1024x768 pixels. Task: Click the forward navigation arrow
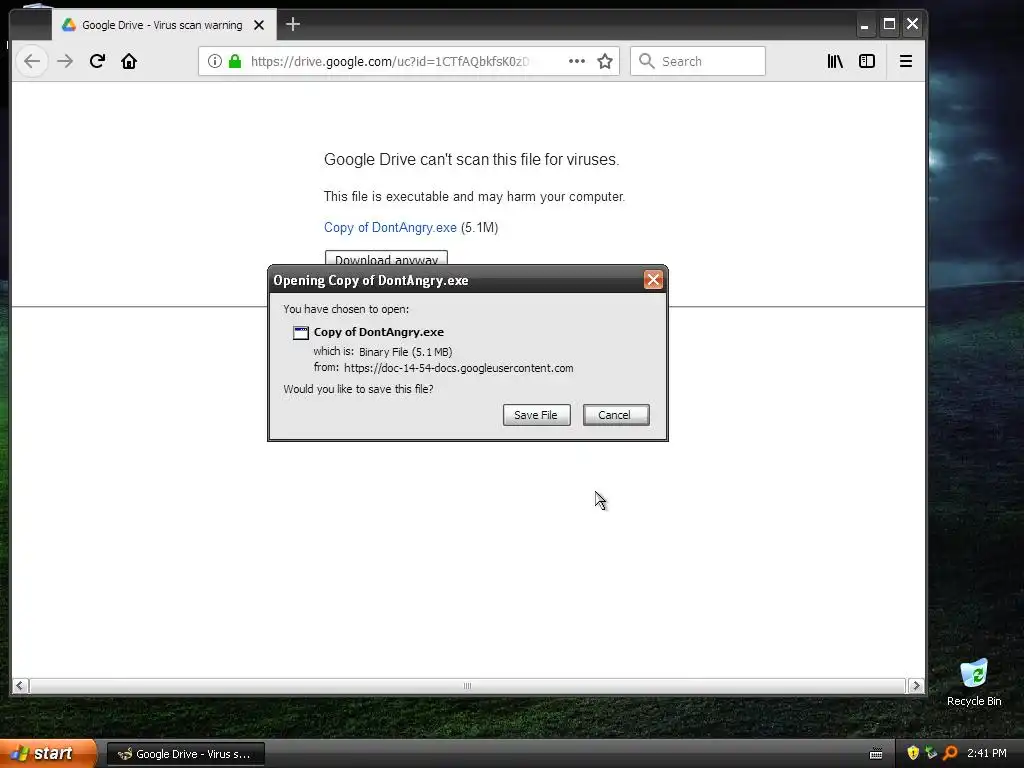65,61
